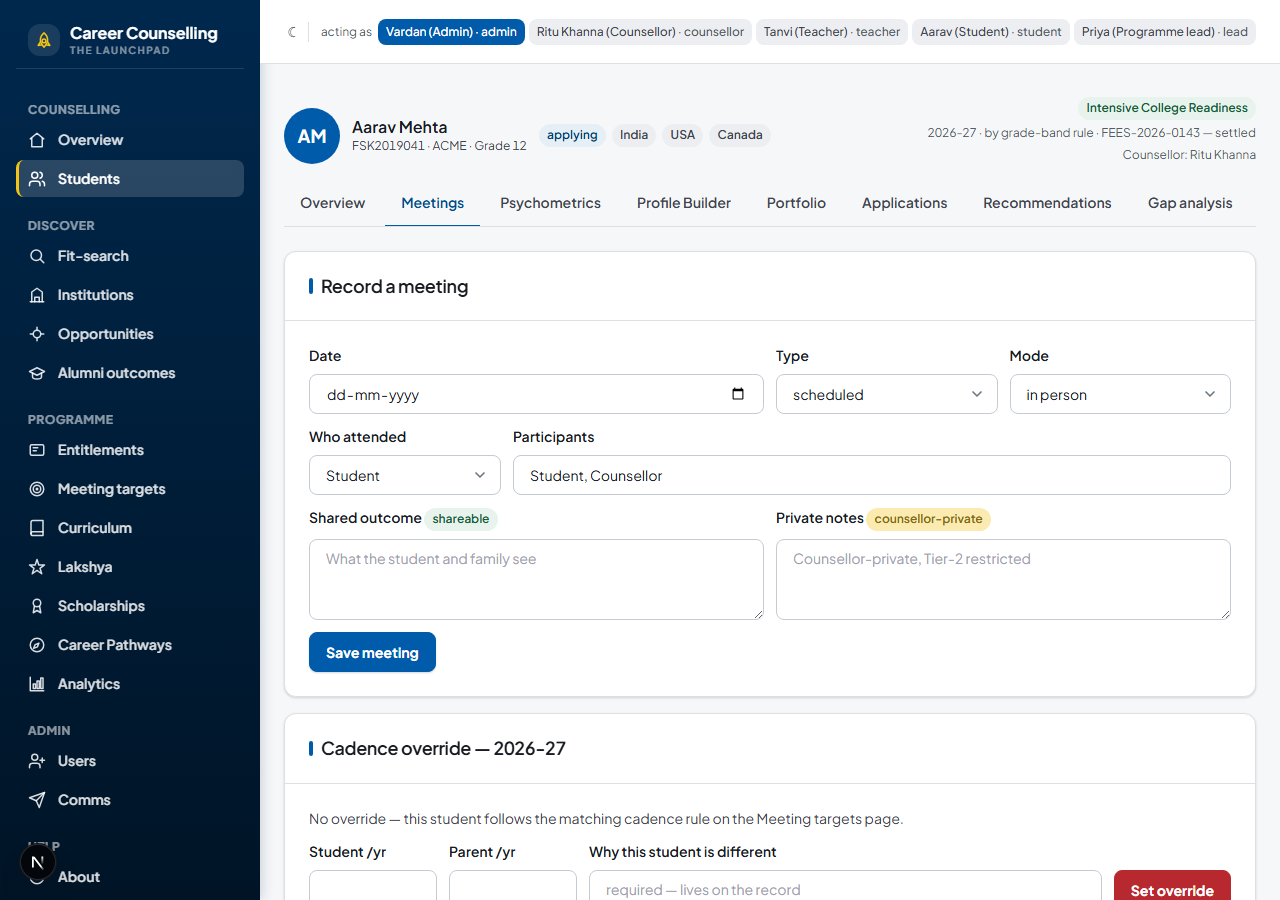Screen dimensions: 1280x900
Task: Act as Vardan (Admin)
Action: (451, 32)
